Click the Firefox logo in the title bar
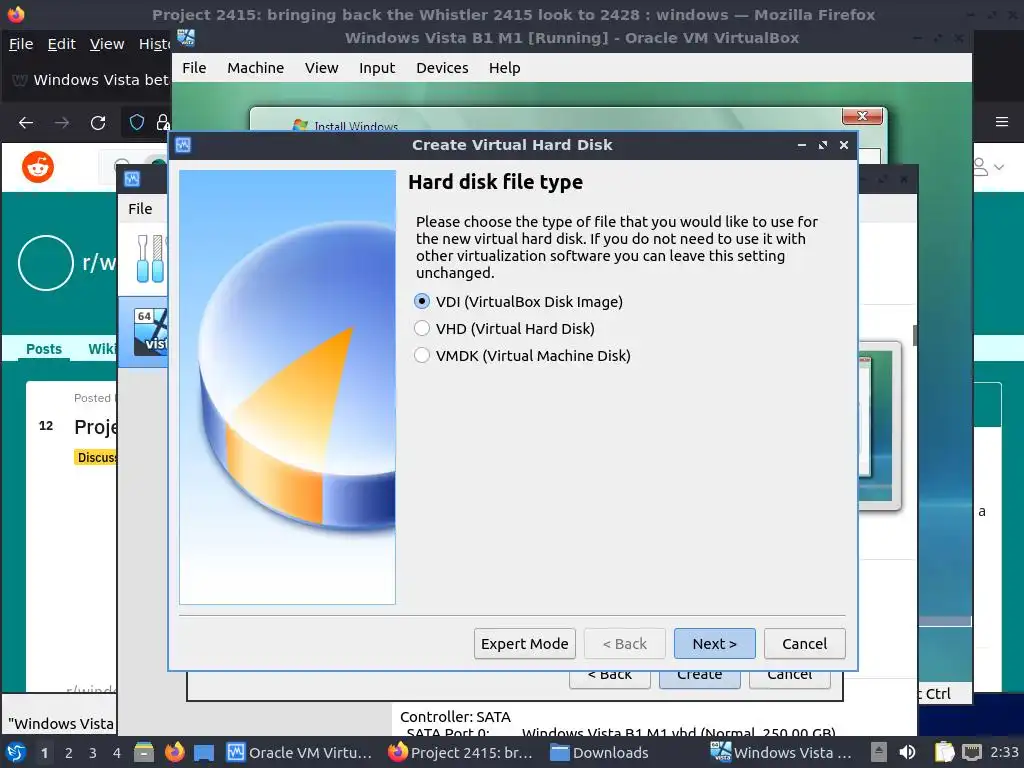 click(x=16, y=14)
